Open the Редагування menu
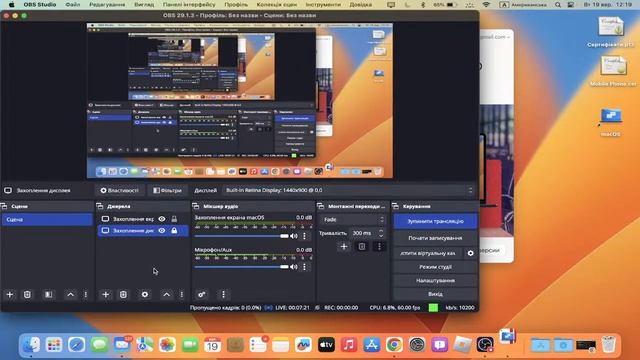640x360 pixels. tap(107, 4)
